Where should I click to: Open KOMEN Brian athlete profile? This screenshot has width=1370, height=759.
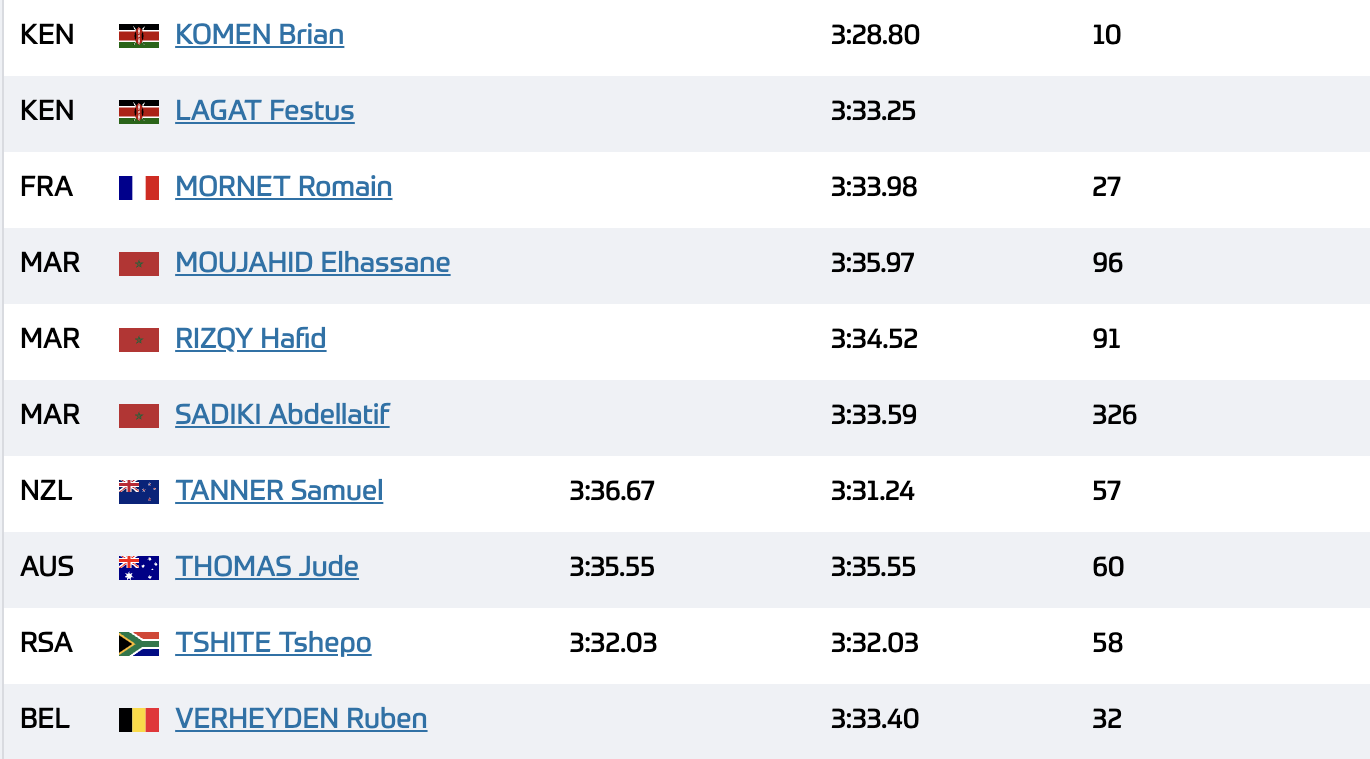pyautogui.click(x=259, y=35)
